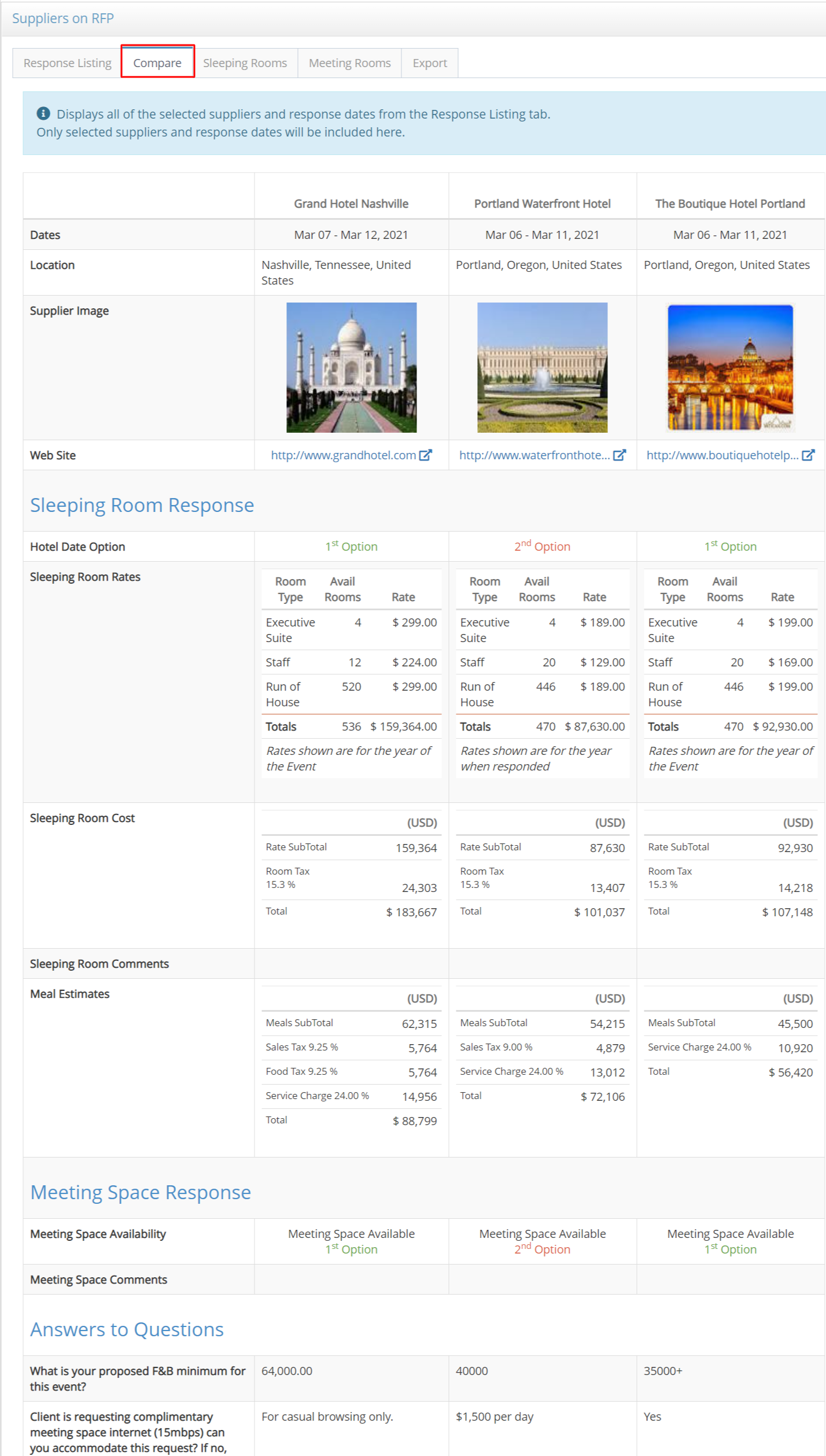Open the grandhotel.com website link

343,455
